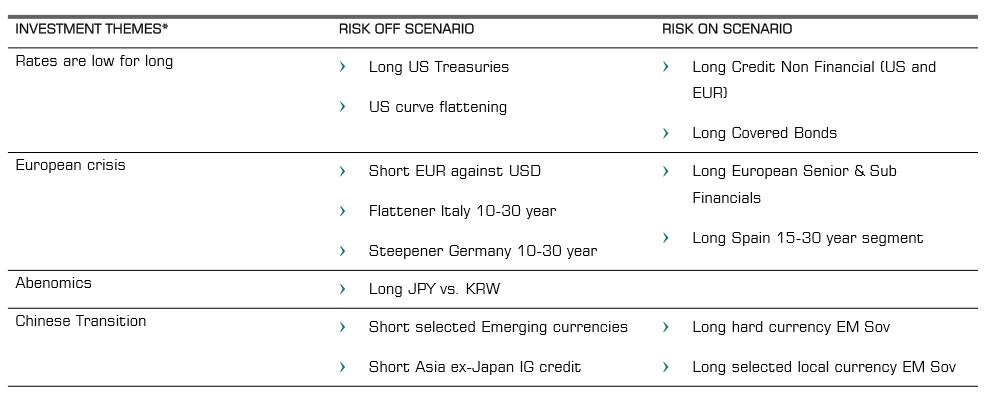This screenshot has height=401, width=985.
Task: Click the arrow bullet before Short EUR against USD
Action: pyautogui.click(x=343, y=171)
